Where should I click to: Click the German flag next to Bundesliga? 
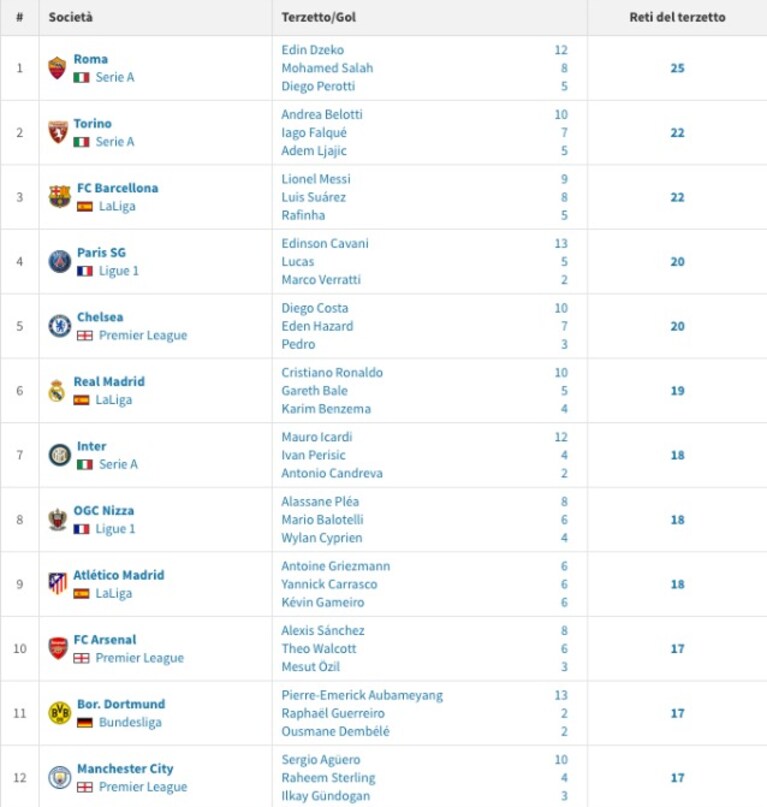click(84, 723)
